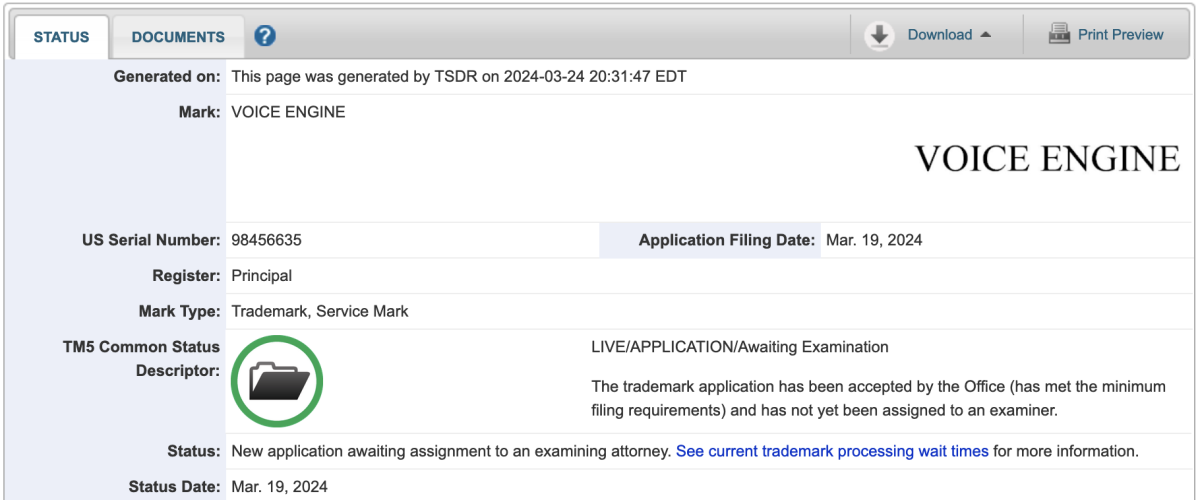Screen dimensions: 1200x500
Task: Click the Status Date value
Action: pos(279,487)
